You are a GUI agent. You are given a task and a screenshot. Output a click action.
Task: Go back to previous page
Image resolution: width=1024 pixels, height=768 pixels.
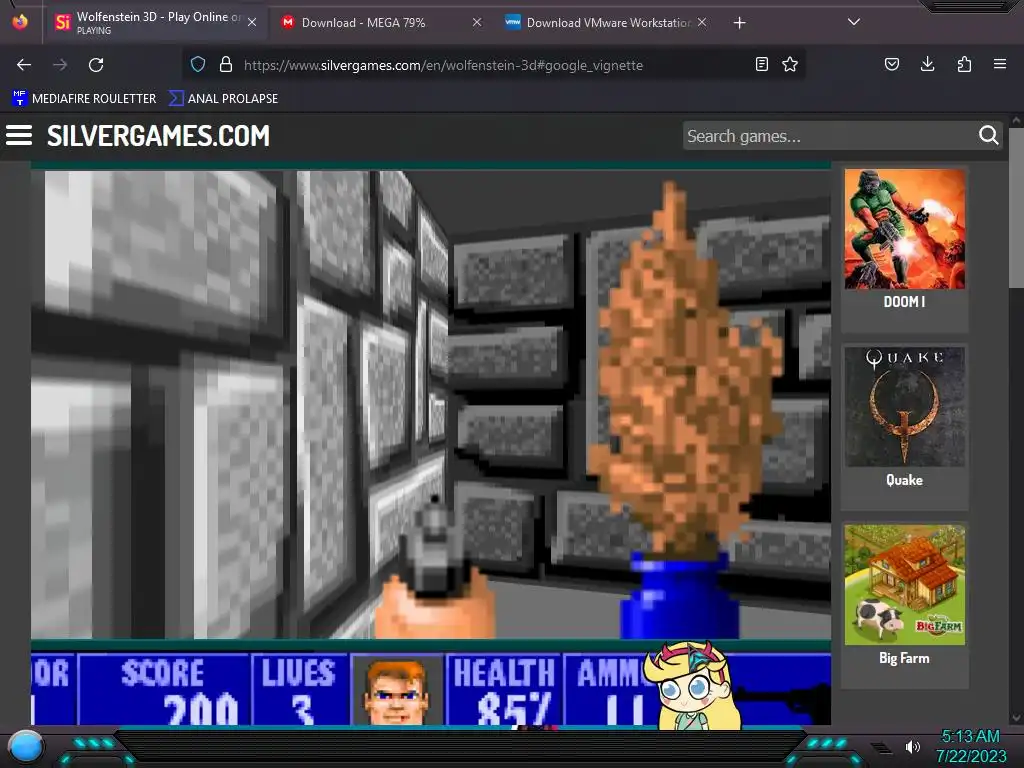24,65
